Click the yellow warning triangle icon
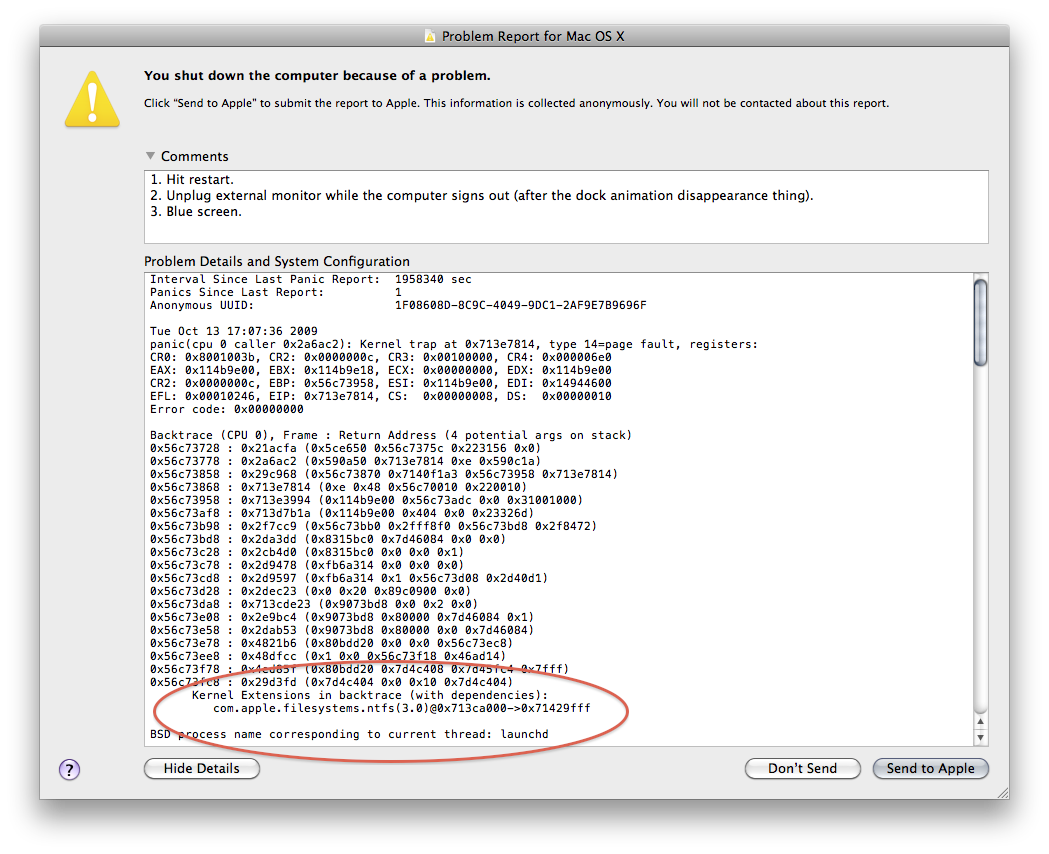The width and height of the screenshot is (1049, 854). click(92, 100)
